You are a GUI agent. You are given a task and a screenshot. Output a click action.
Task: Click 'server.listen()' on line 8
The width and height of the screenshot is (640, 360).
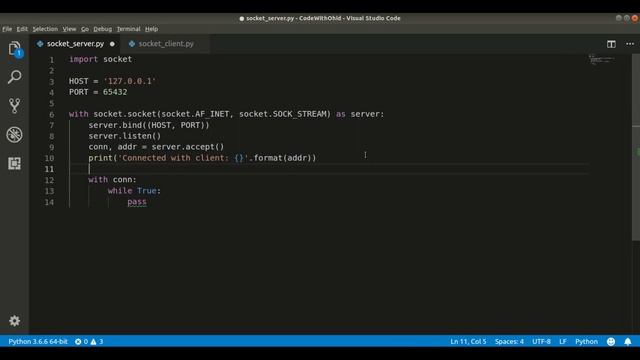(124, 136)
